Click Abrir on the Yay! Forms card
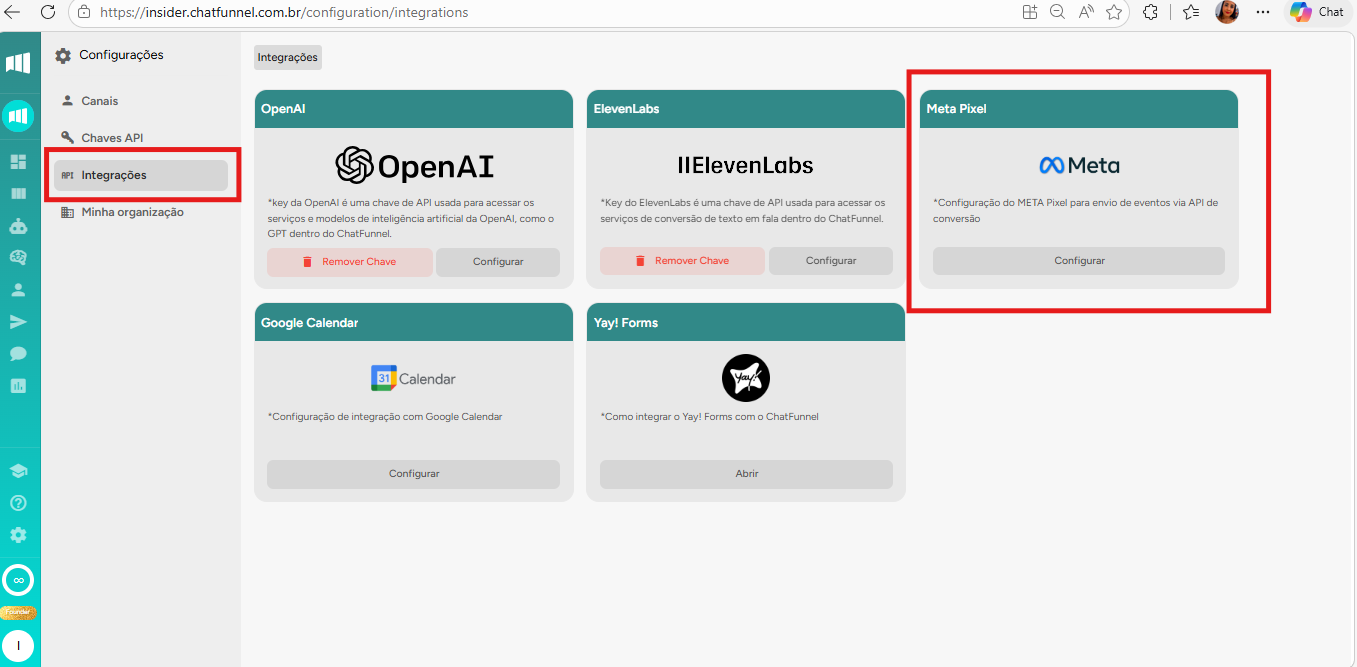Viewport: 1357px width, 667px height. click(x=746, y=474)
